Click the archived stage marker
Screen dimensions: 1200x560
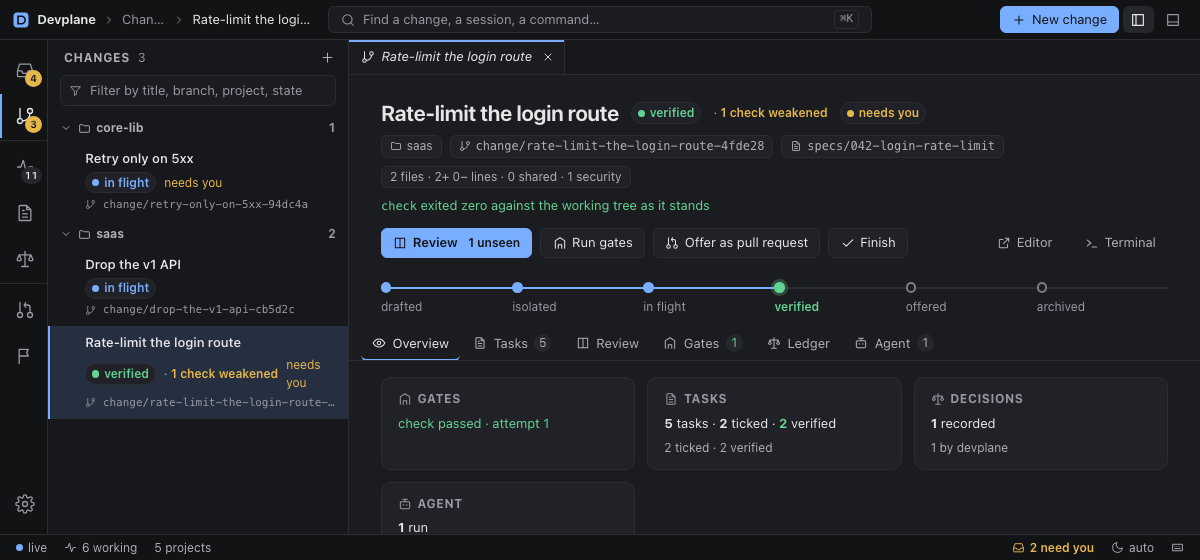pos(1042,288)
